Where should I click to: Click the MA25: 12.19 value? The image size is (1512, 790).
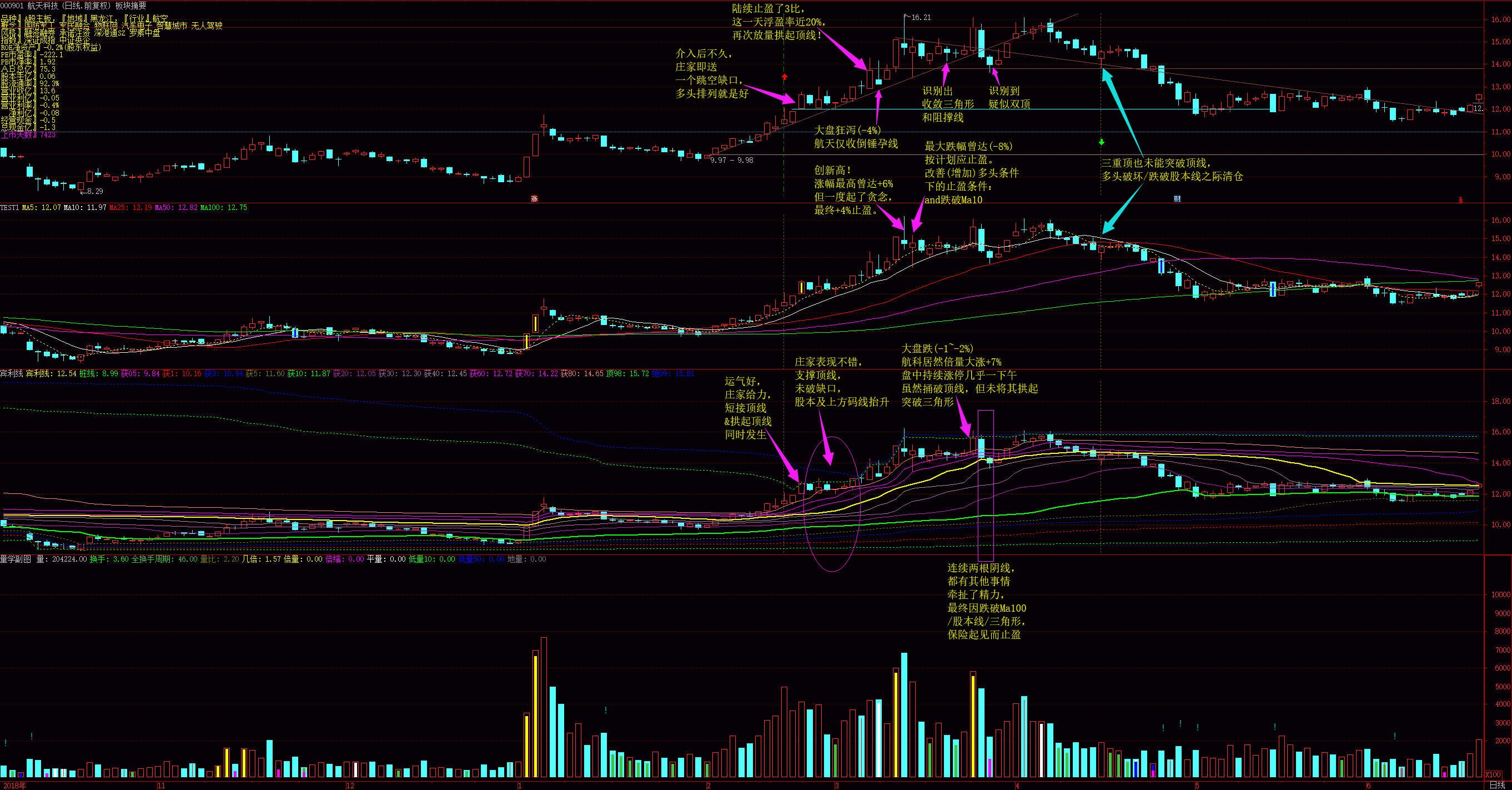click(x=131, y=207)
